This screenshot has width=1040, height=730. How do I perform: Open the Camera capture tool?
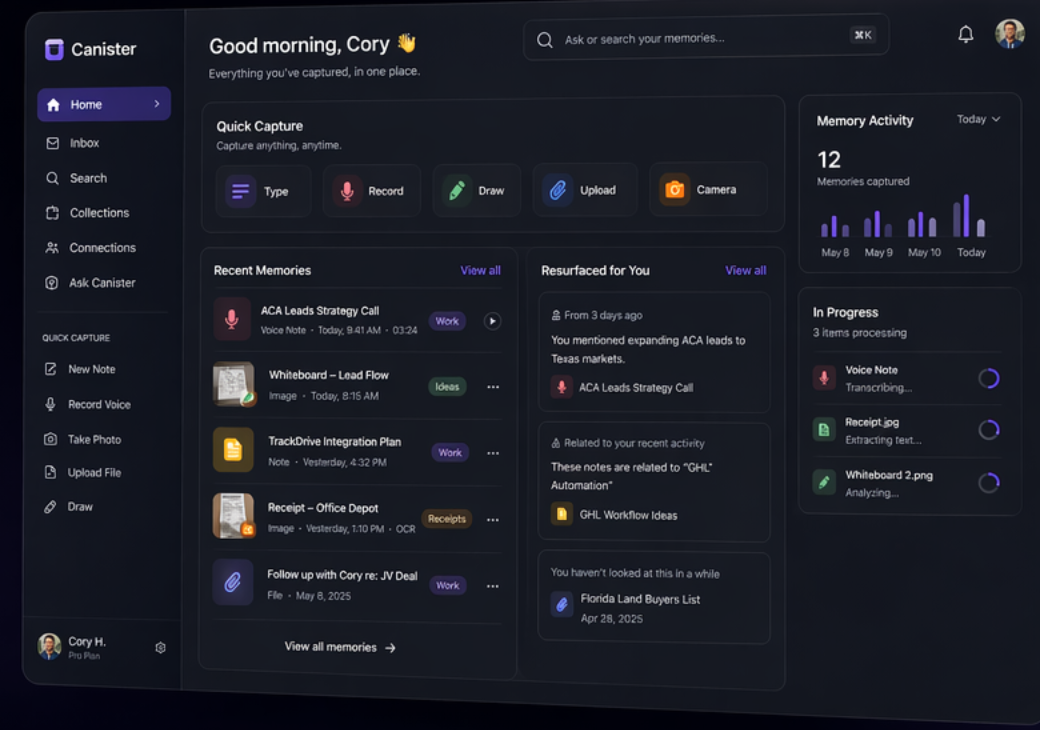[x=673, y=190]
